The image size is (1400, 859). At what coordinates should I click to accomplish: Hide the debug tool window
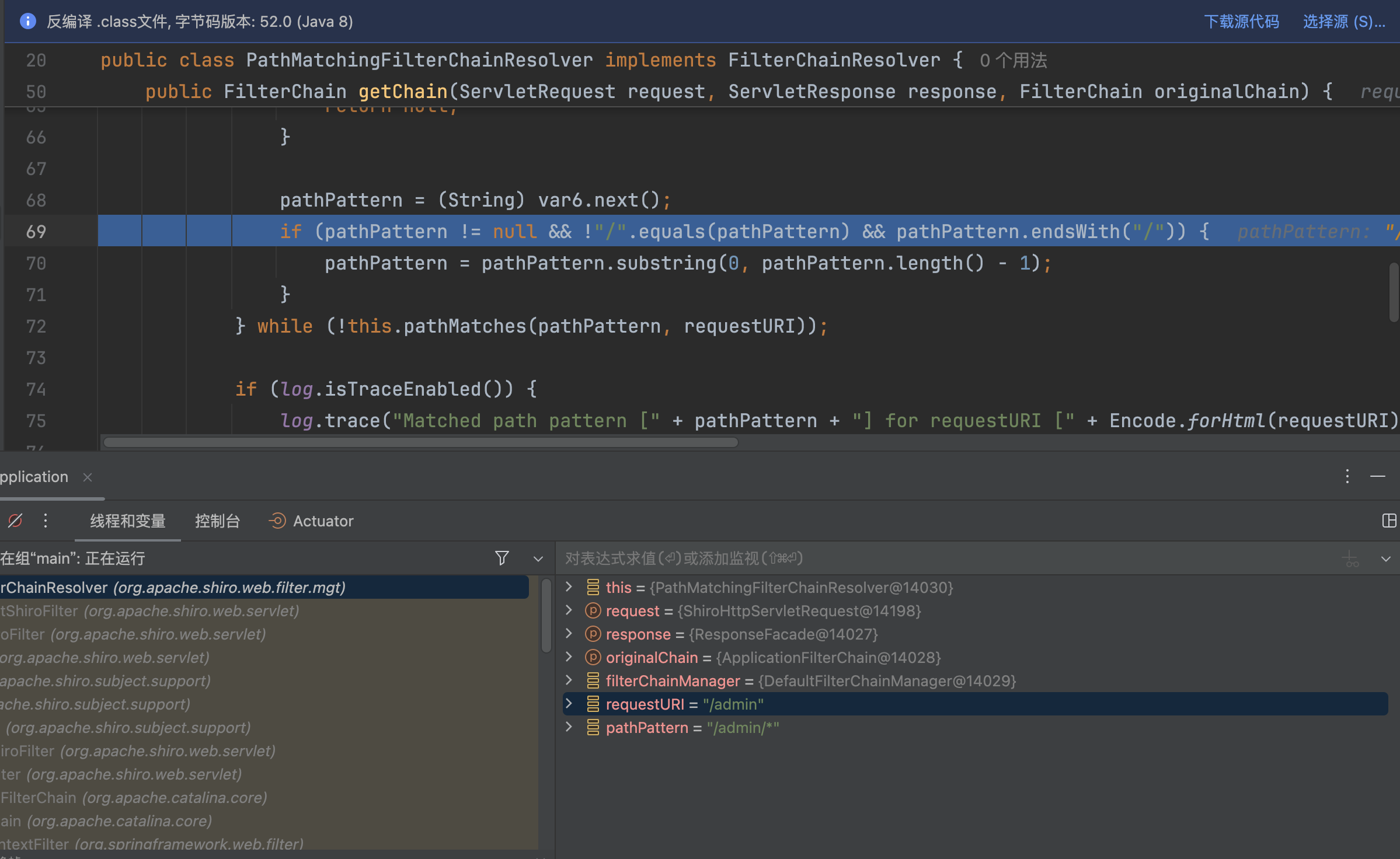(x=1378, y=477)
